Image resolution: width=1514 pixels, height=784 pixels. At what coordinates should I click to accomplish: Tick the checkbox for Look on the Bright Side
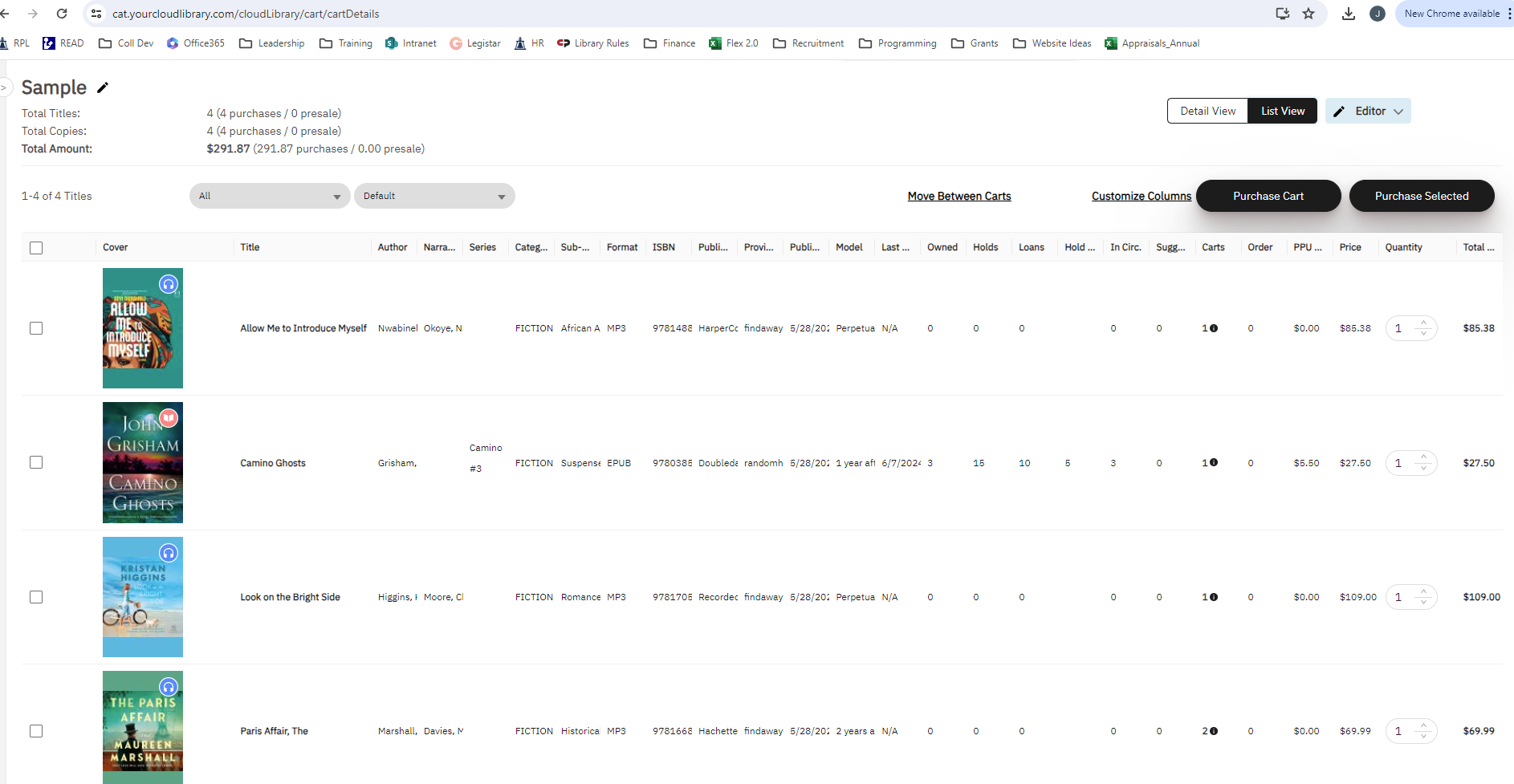click(x=36, y=597)
